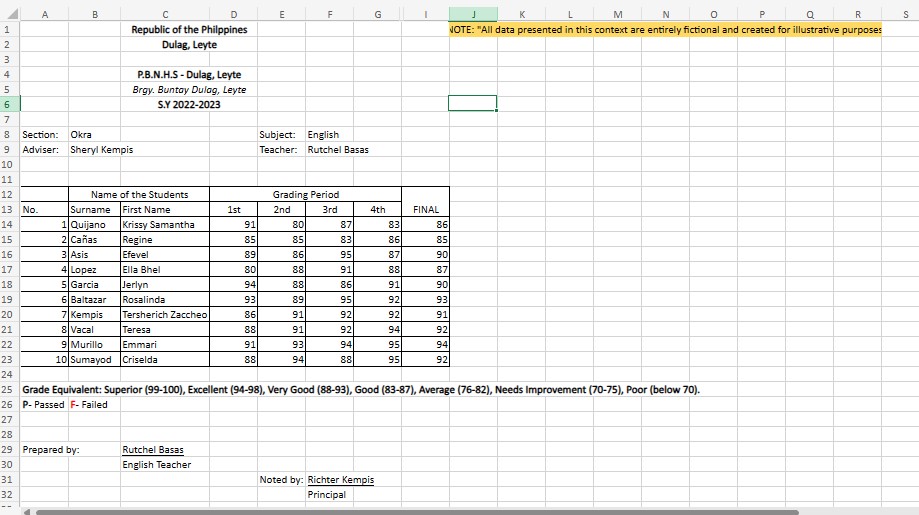Select column C header

(x=165, y=14)
